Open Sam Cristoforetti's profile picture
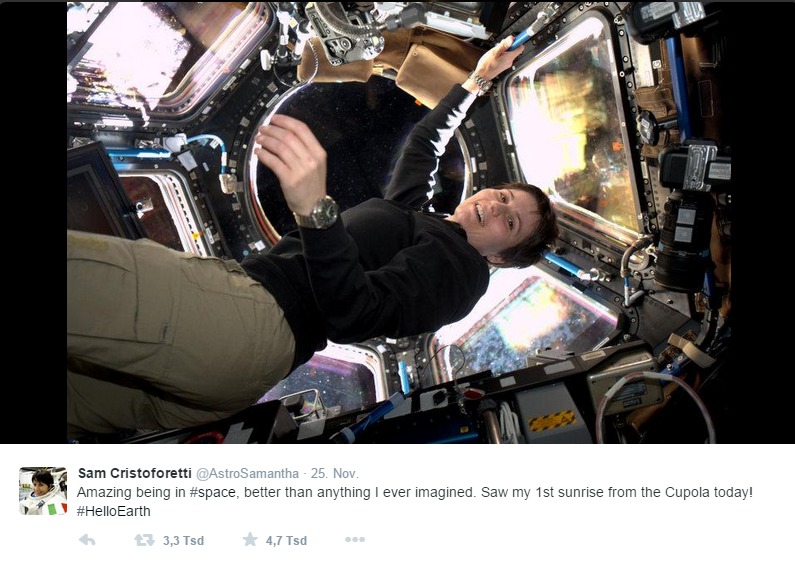Image resolution: width=795 pixels, height=561 pixels. [43, 491]
